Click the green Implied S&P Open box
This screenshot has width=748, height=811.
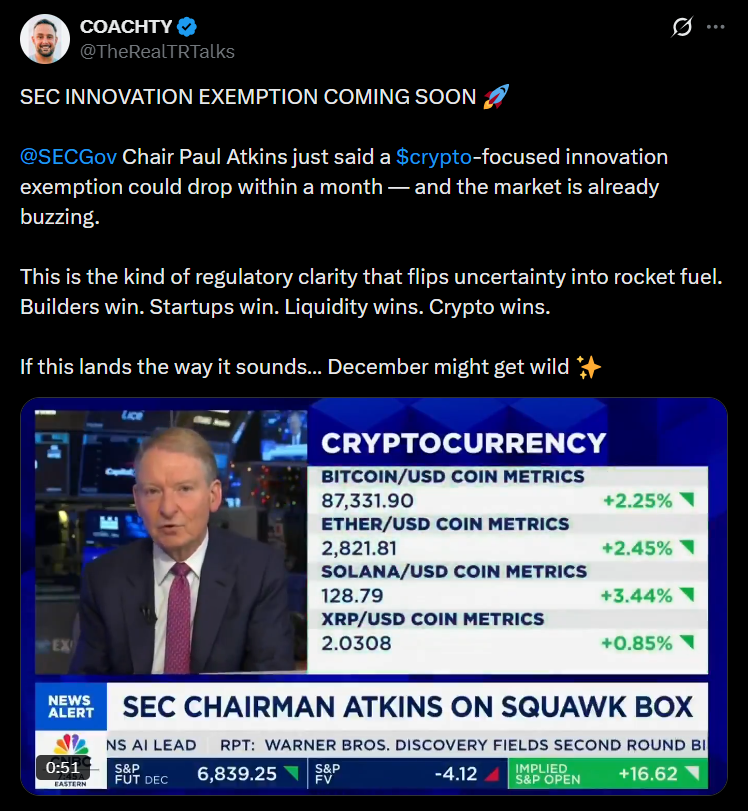click(x=610, y=774)
